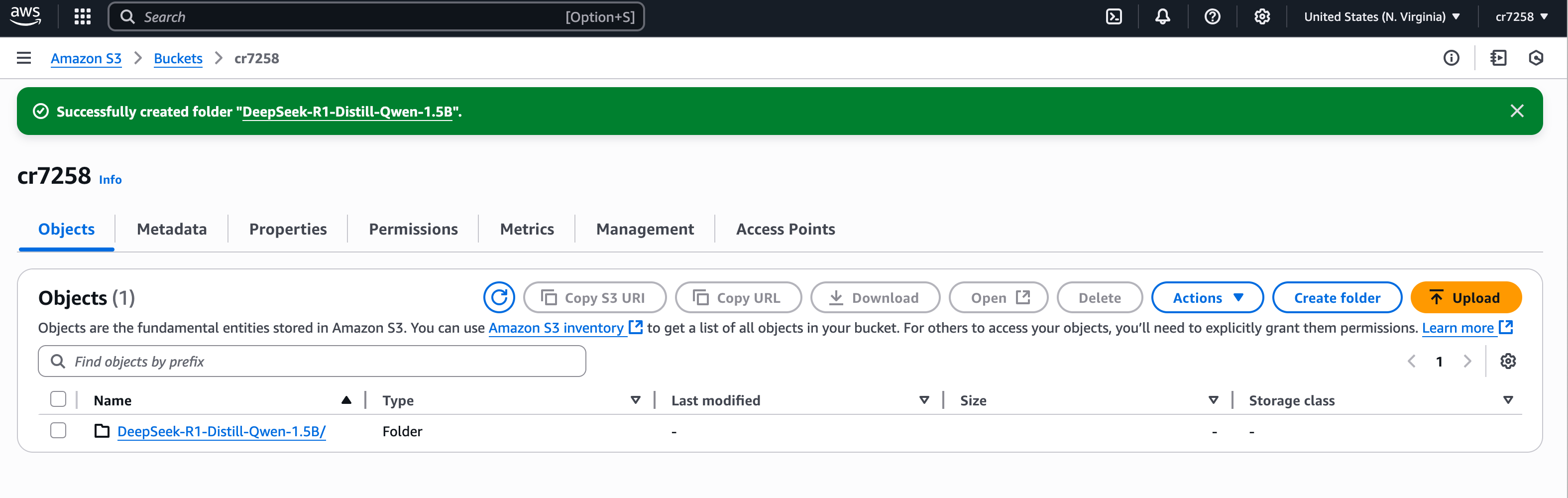Switch to the Management tab

click(645, 229)
